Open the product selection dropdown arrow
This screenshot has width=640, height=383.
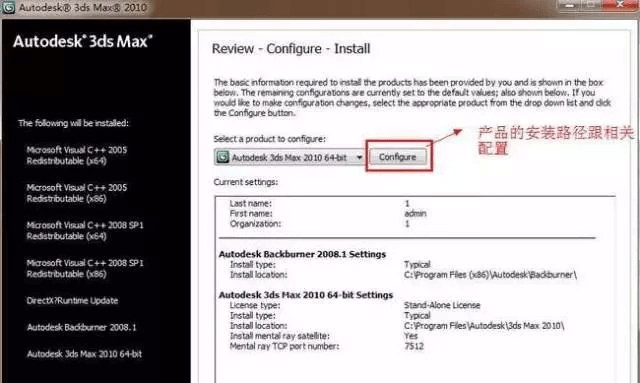359,158
